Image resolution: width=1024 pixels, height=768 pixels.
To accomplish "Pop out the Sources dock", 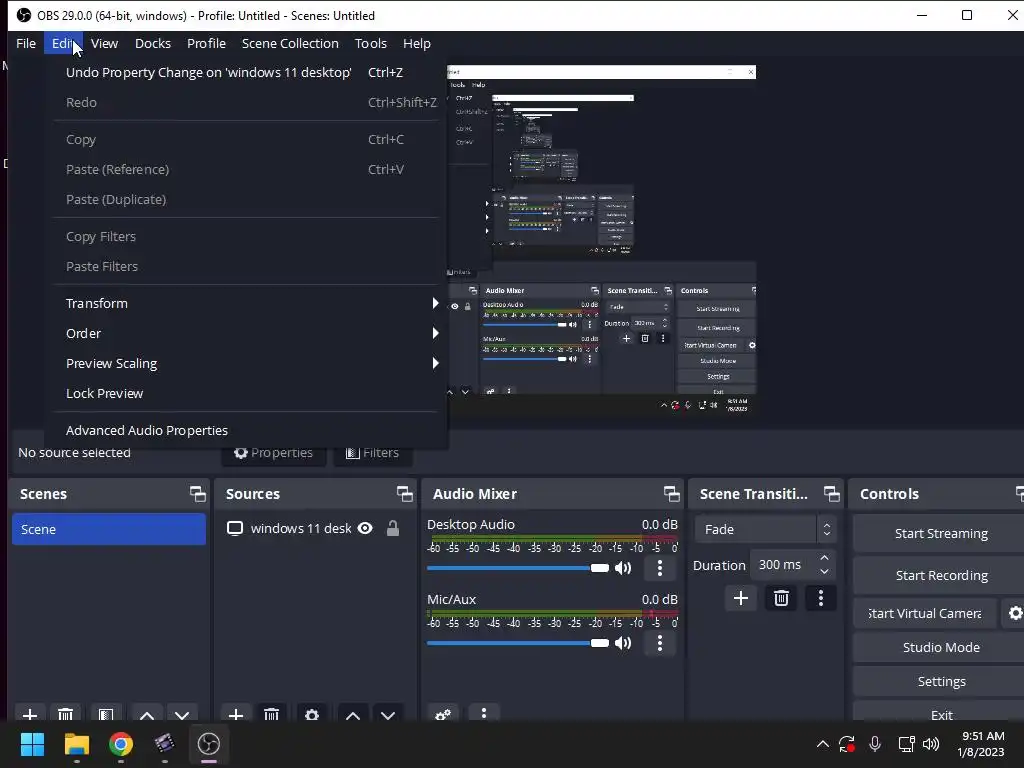I will [404, 494].
